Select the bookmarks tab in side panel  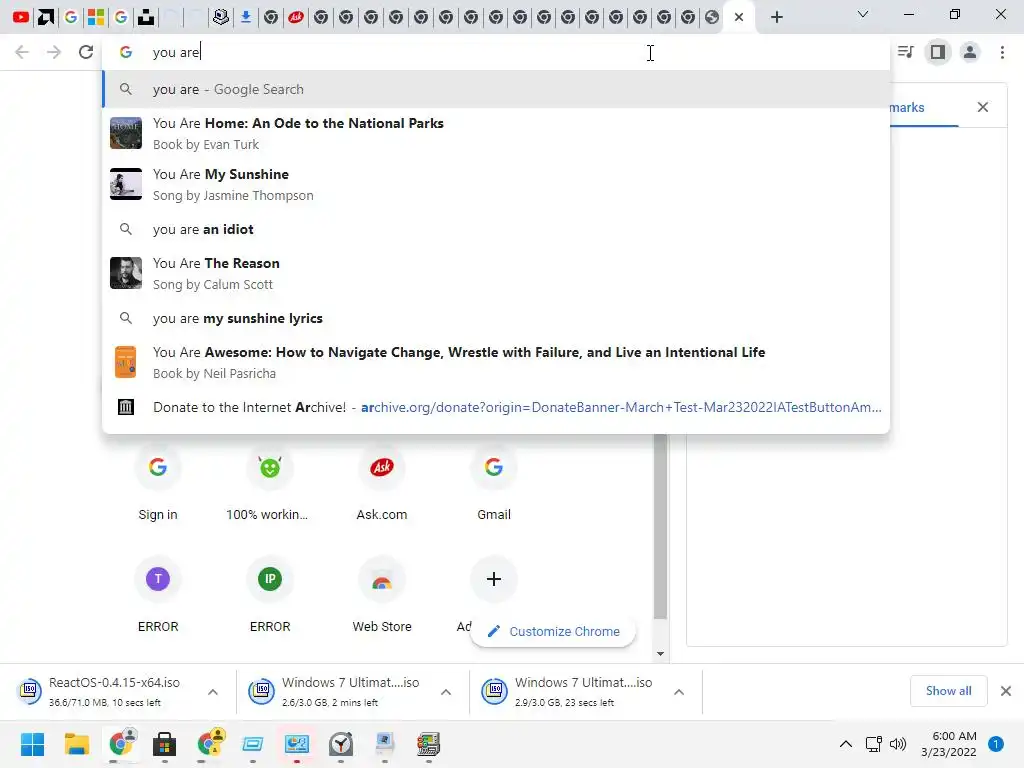[x=923, y=108]
